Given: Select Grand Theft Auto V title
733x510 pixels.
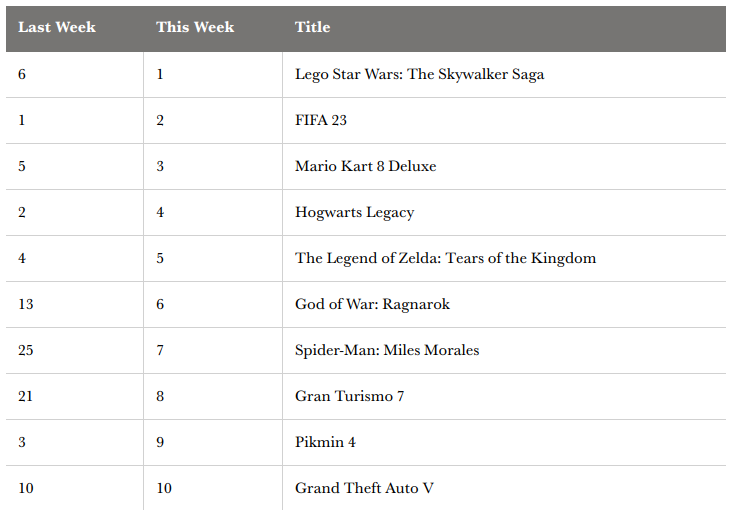Looking at the screenshot, I should [364, 488].
